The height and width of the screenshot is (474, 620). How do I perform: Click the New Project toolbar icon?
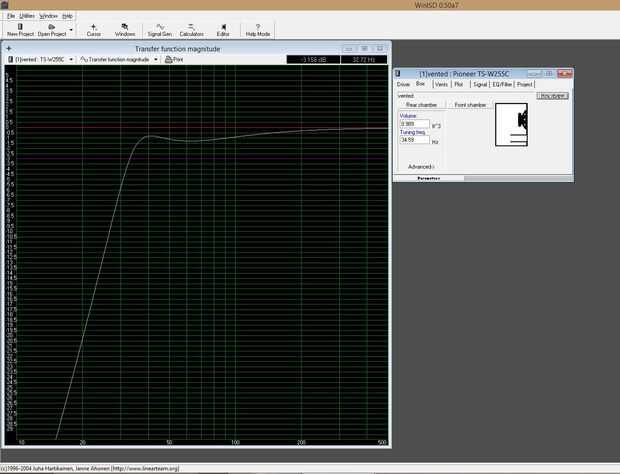pos(19,29)
